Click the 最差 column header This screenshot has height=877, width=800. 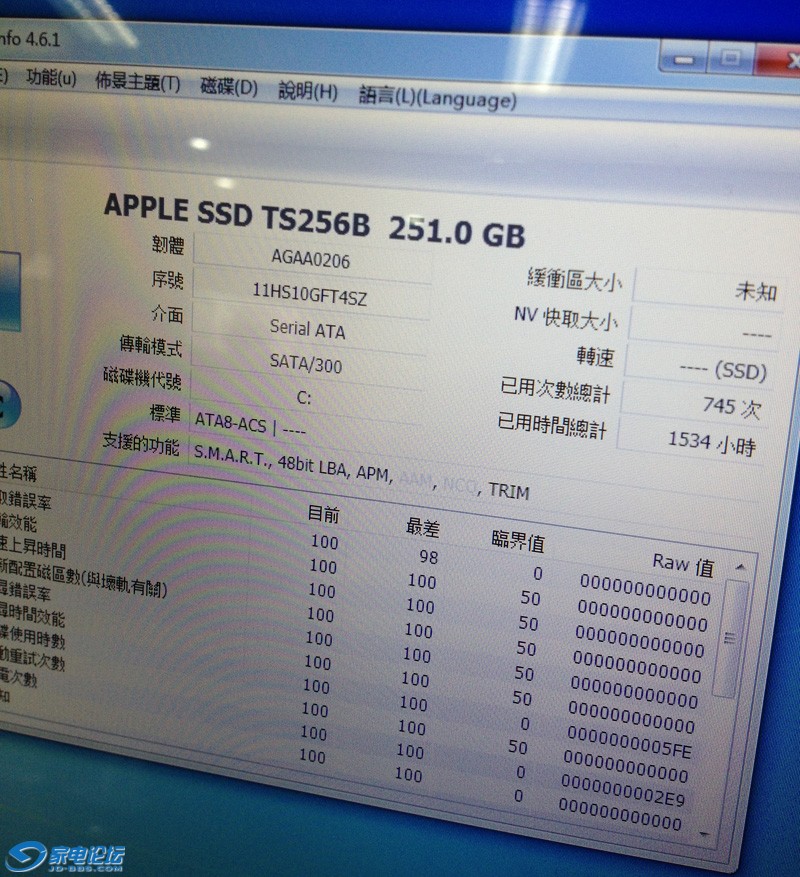coord(423,527)
